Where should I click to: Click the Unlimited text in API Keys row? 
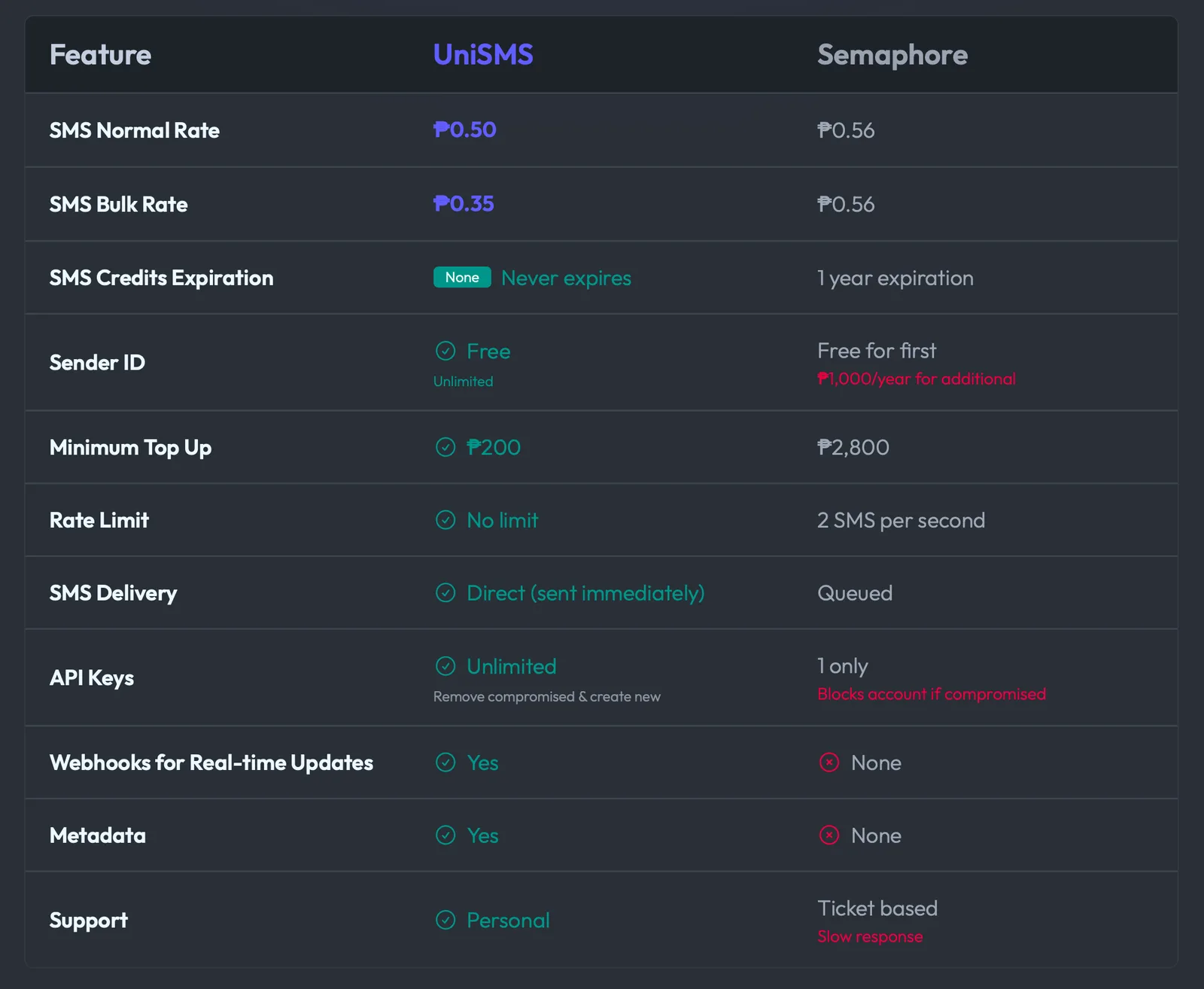(512, 666)
